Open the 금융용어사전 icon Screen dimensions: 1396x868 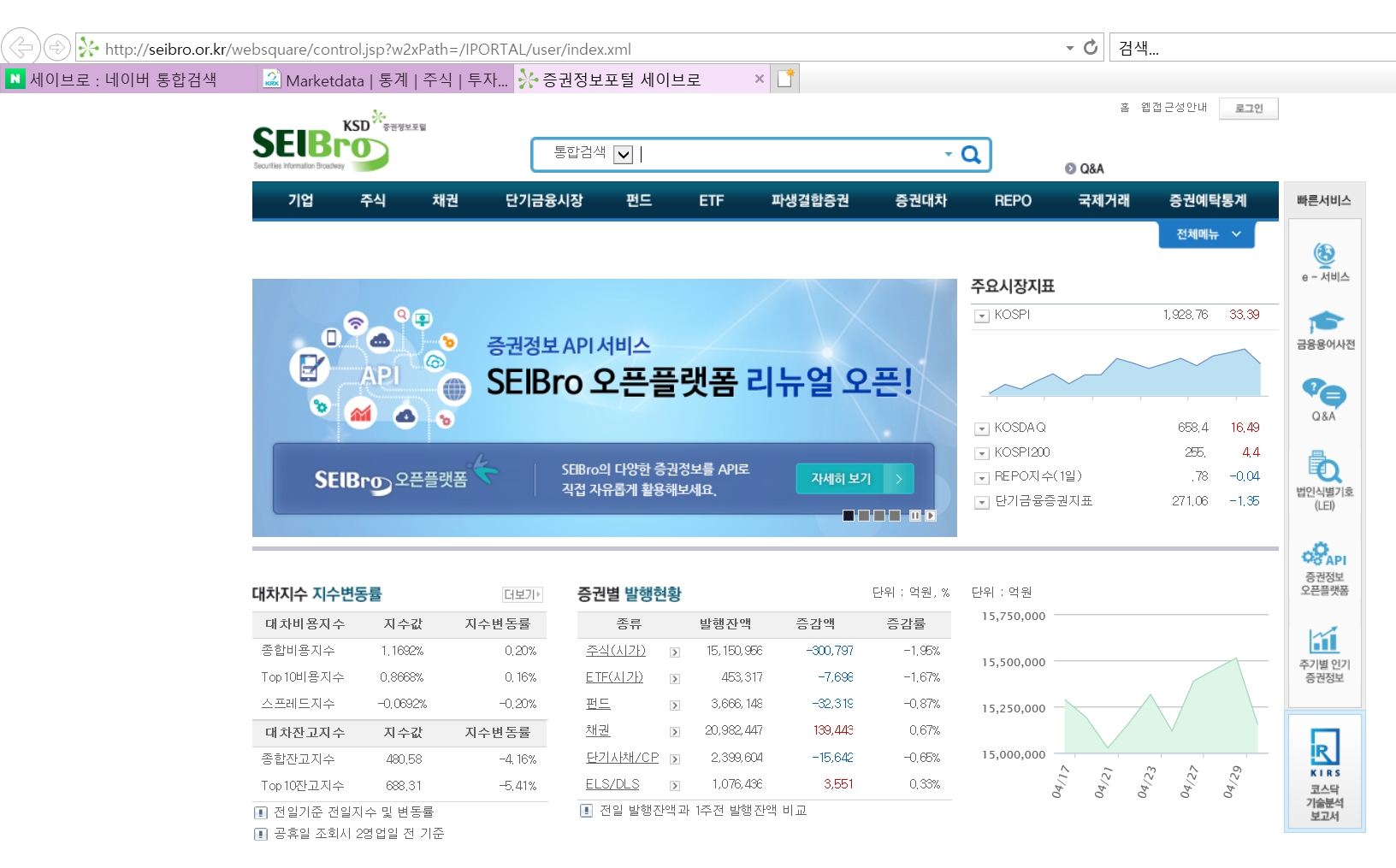1325,330
